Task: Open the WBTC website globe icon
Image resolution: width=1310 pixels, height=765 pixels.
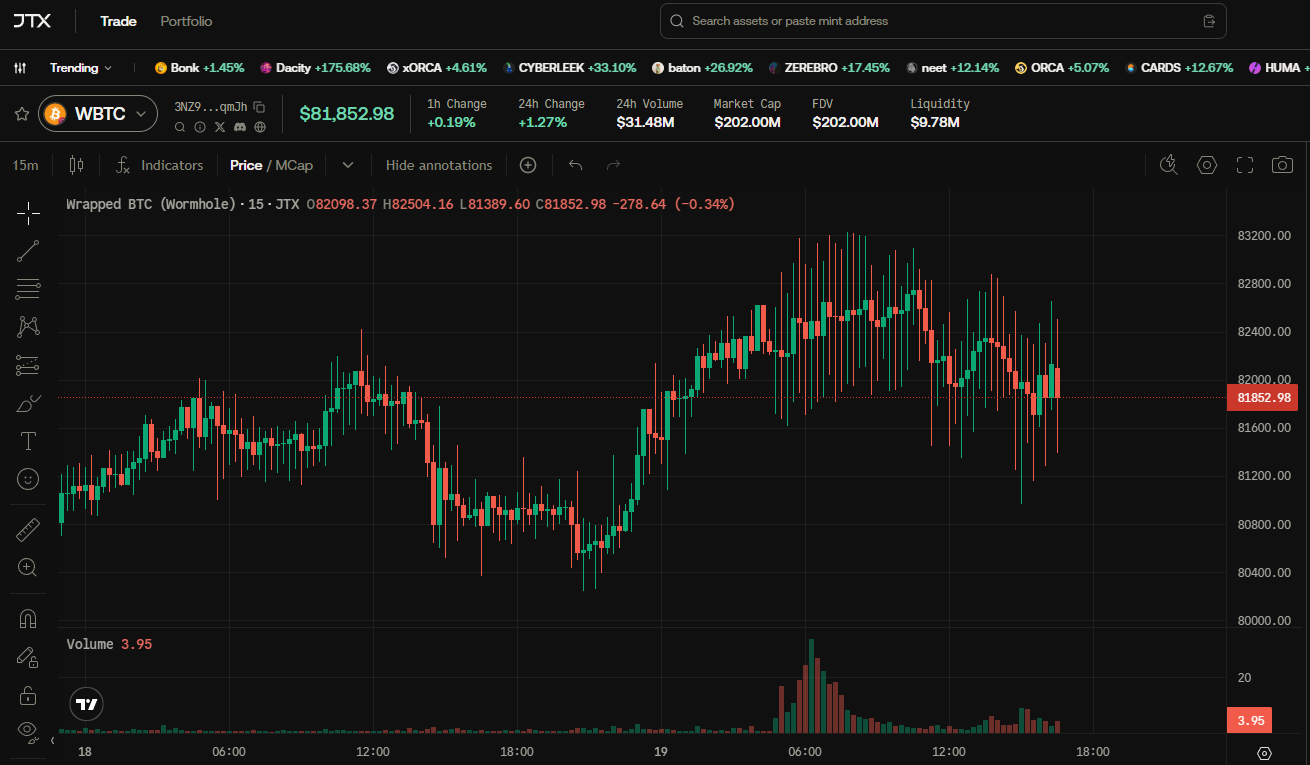Action: click(260, 127)
